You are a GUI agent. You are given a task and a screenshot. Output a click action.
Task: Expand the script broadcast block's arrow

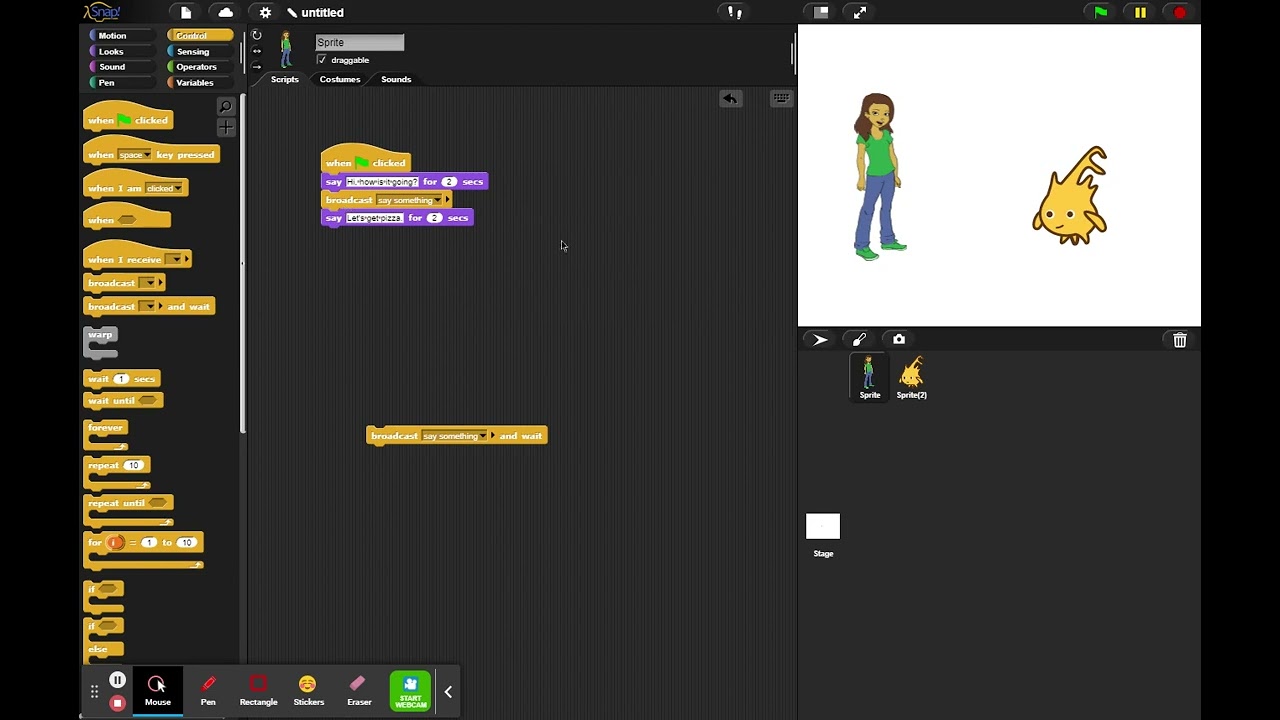tap(448, 200)
